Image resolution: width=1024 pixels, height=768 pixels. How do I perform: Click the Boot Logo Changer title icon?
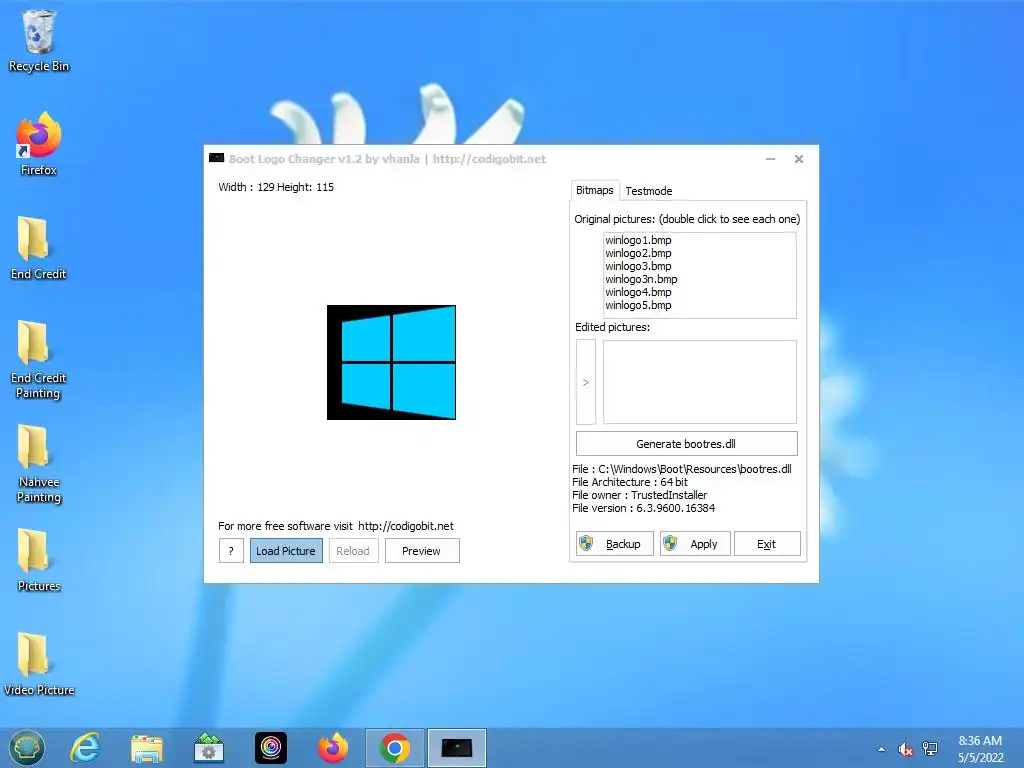pyautogui.click(x=216, y=158)
